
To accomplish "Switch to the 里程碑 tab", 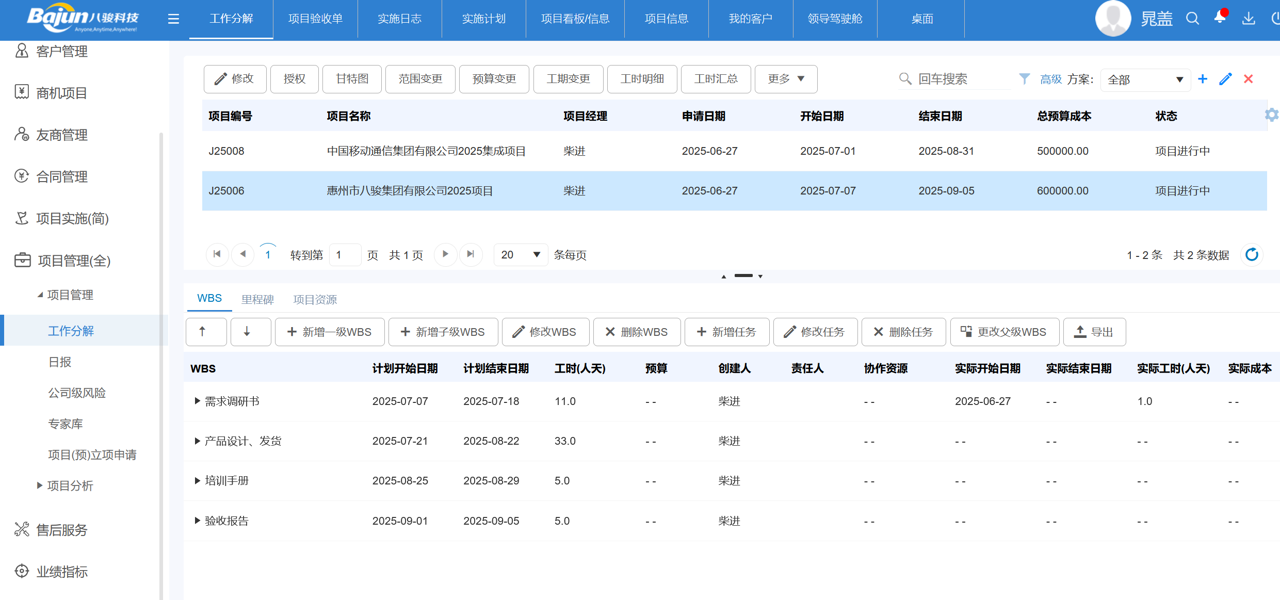I will 257,300.
